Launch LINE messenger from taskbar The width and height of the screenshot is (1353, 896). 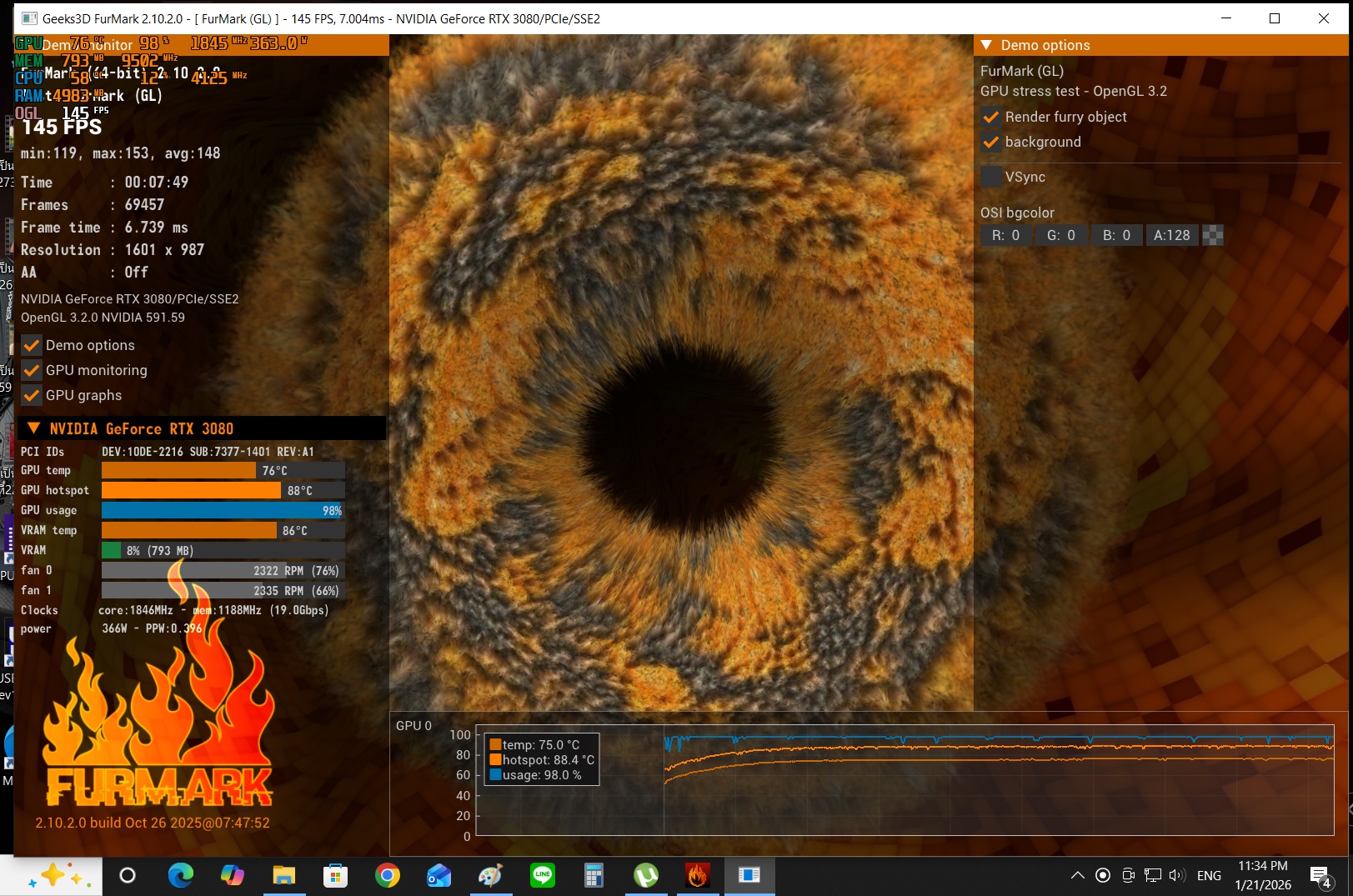(543, 875)
